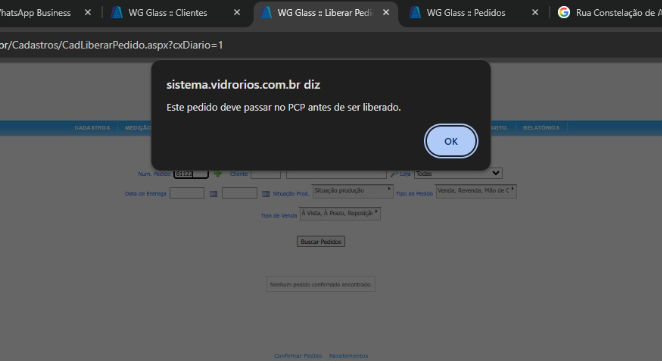The width and height of the screenshot is (662, 361).
Task: Click the Recebimentos link
Action: click(348, 356)
